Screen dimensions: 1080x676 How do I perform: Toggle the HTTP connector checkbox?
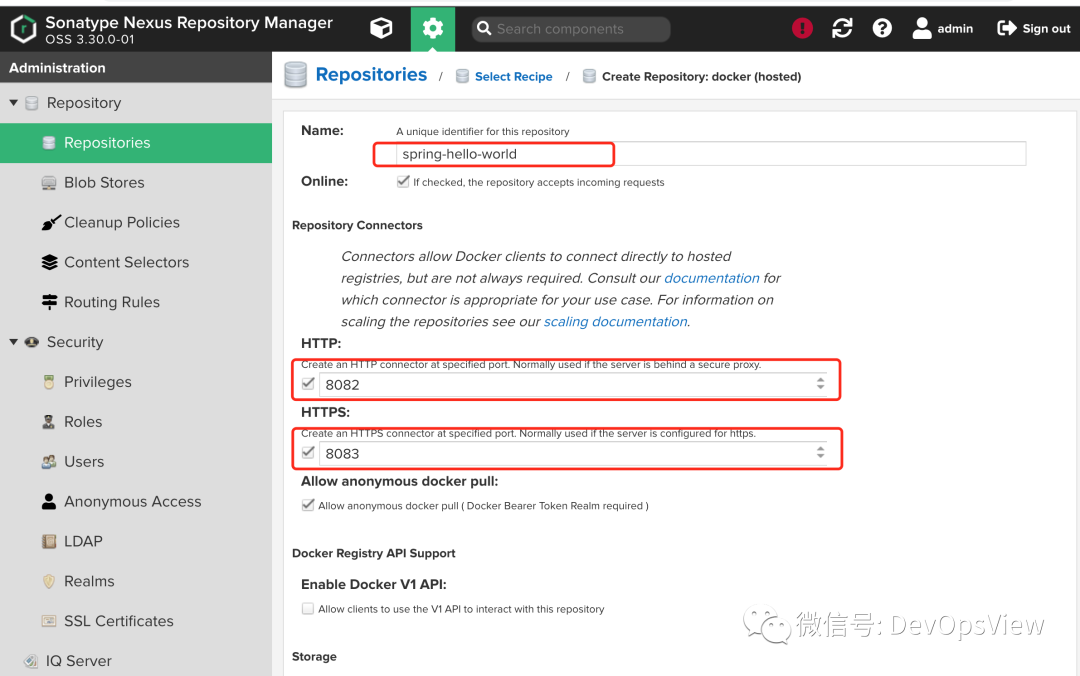coord(308,384)
